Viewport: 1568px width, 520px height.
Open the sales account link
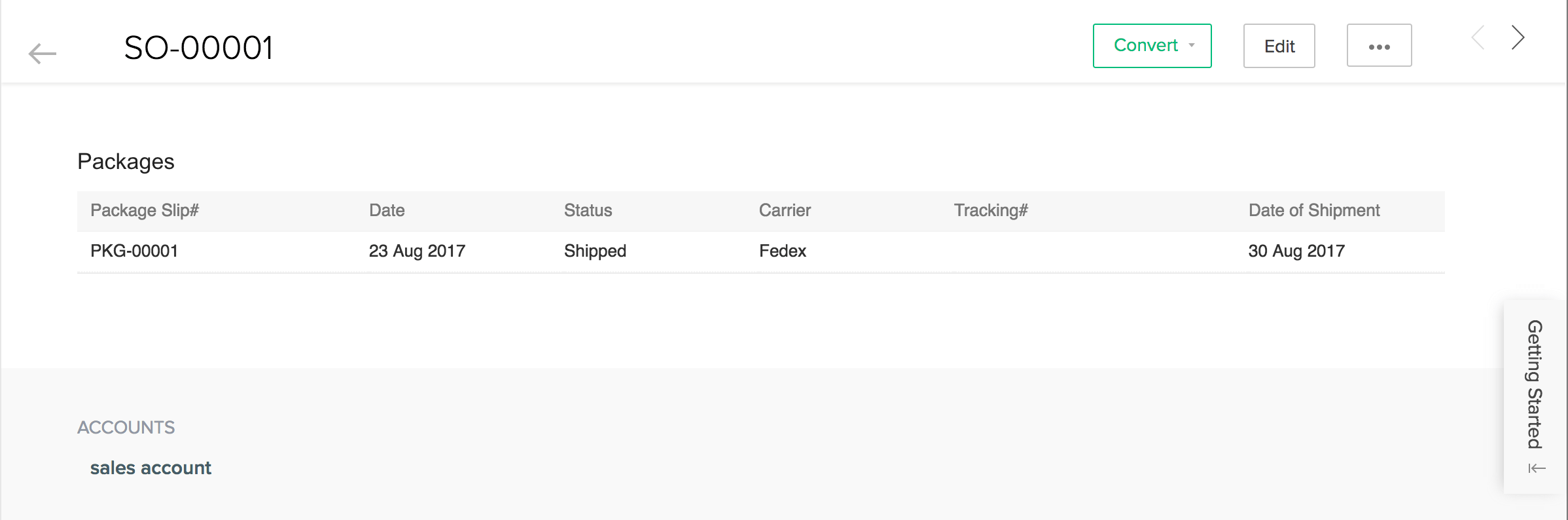tap(151, 468)
